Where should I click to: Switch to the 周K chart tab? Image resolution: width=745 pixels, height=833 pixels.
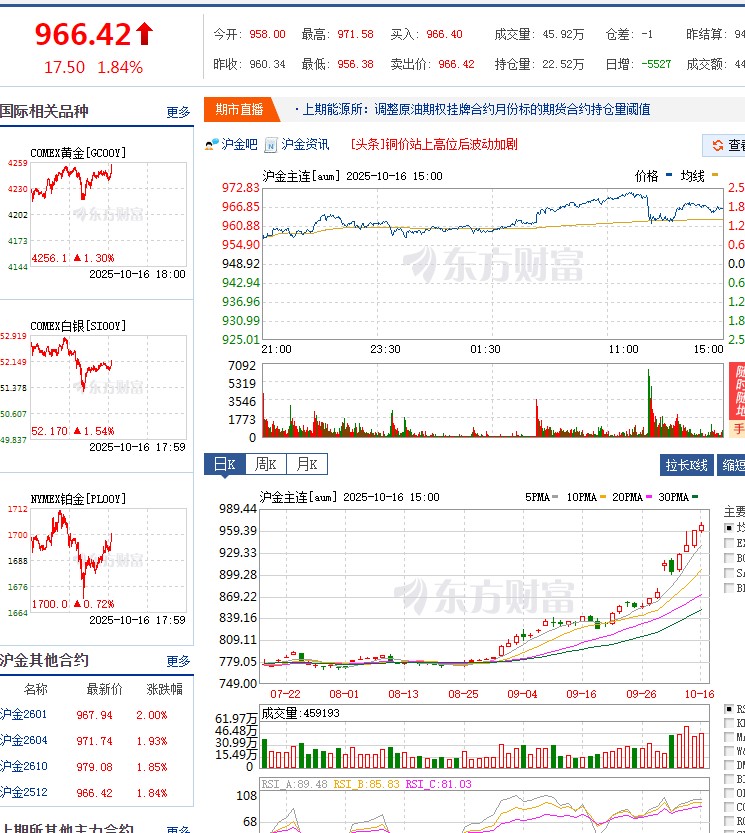(266, 465)
